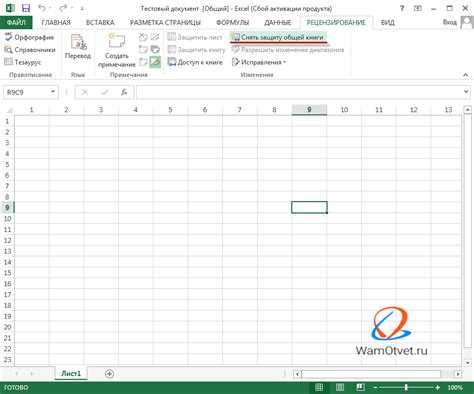Click the zoom slider handle
The height and width of the screenshot is (394, 474).
[x=406, y=388]
